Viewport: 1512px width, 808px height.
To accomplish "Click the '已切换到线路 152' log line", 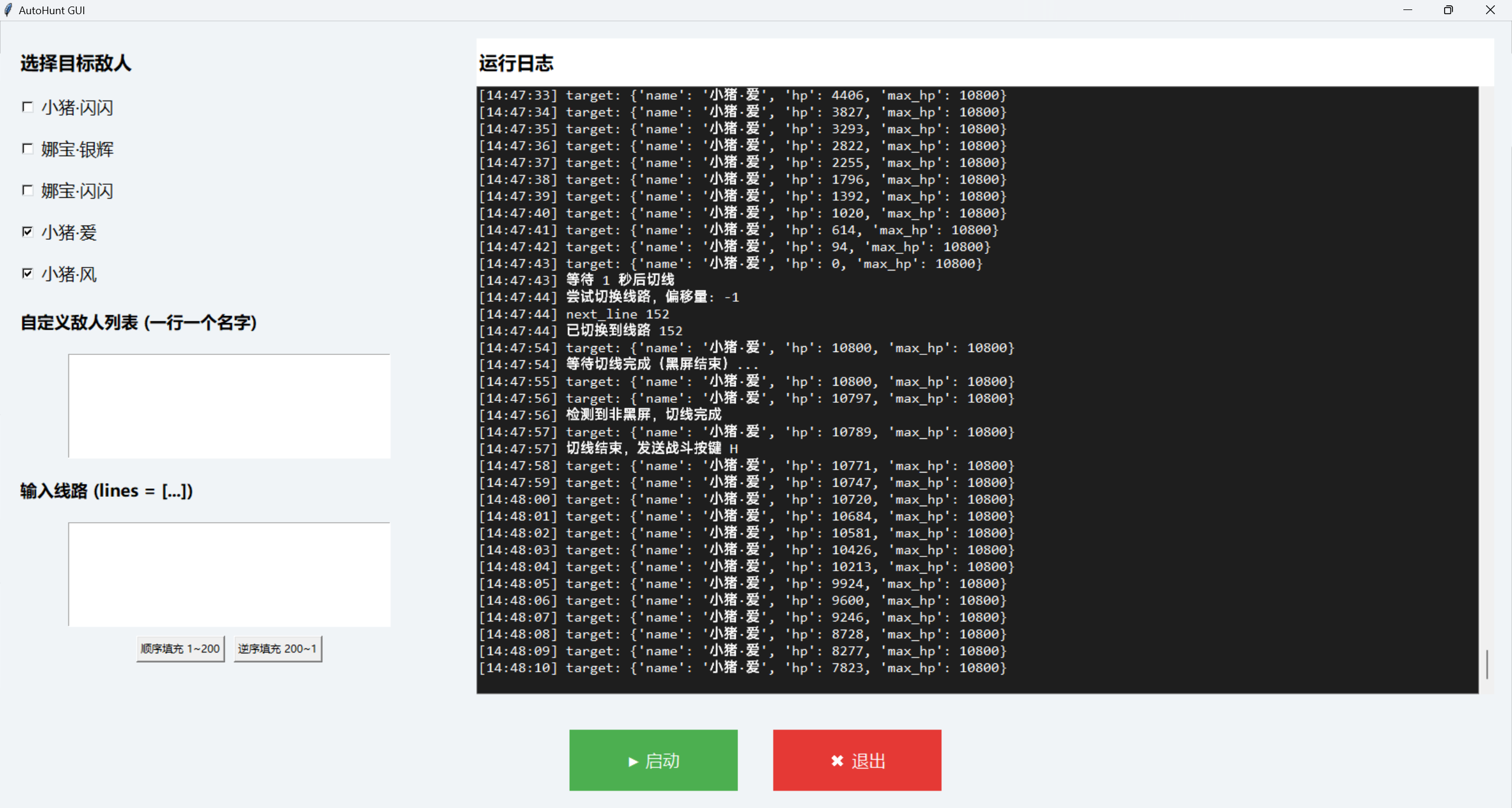I will [x=623, y=331].
